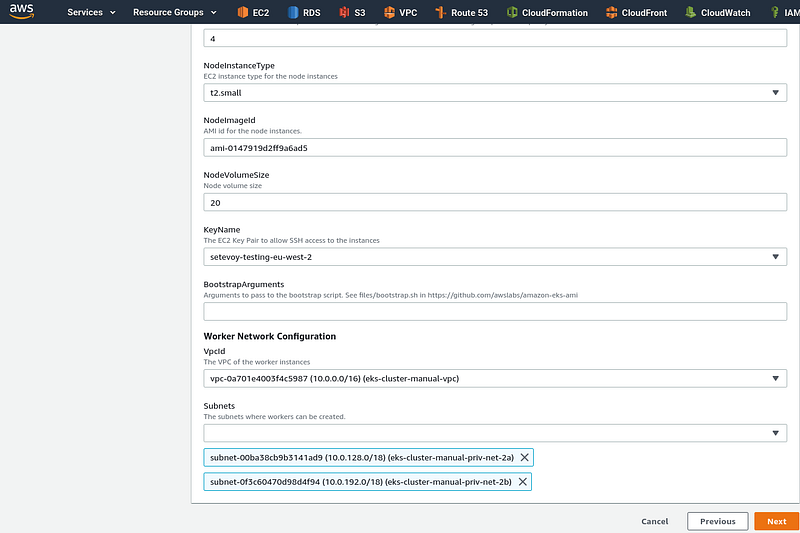Viewport: 800px width, 533px height.
Task: Open the Services menu
Action: (x=91, y=12)
